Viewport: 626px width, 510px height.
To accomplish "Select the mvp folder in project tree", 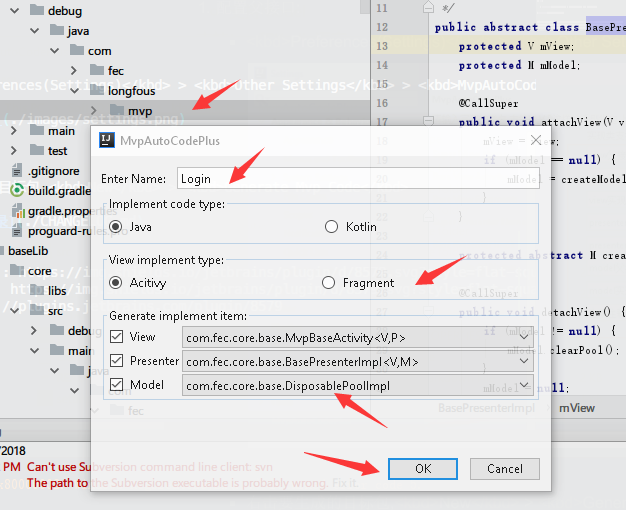I will pos(140,111).
